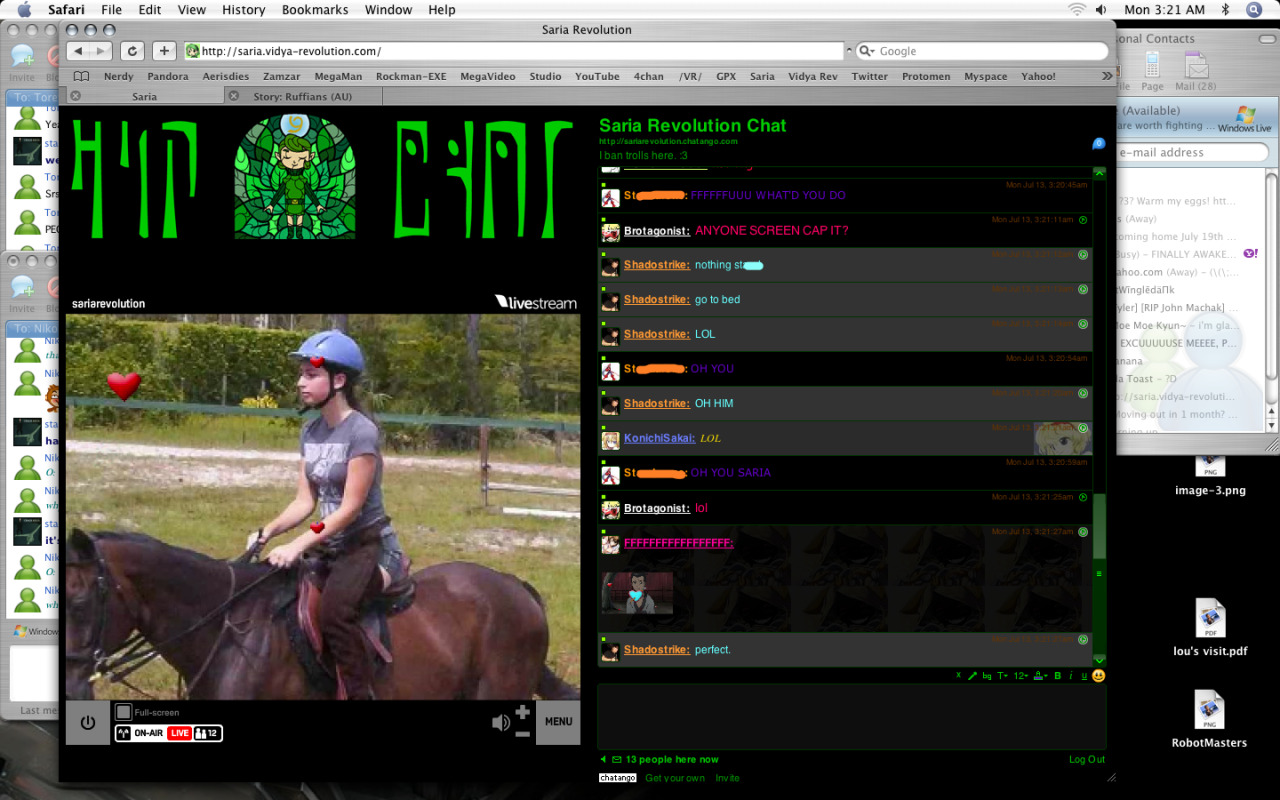The image size is (1280, 800).
Task: Open the font size 12 dropdown
Action: click(1021, 676)
